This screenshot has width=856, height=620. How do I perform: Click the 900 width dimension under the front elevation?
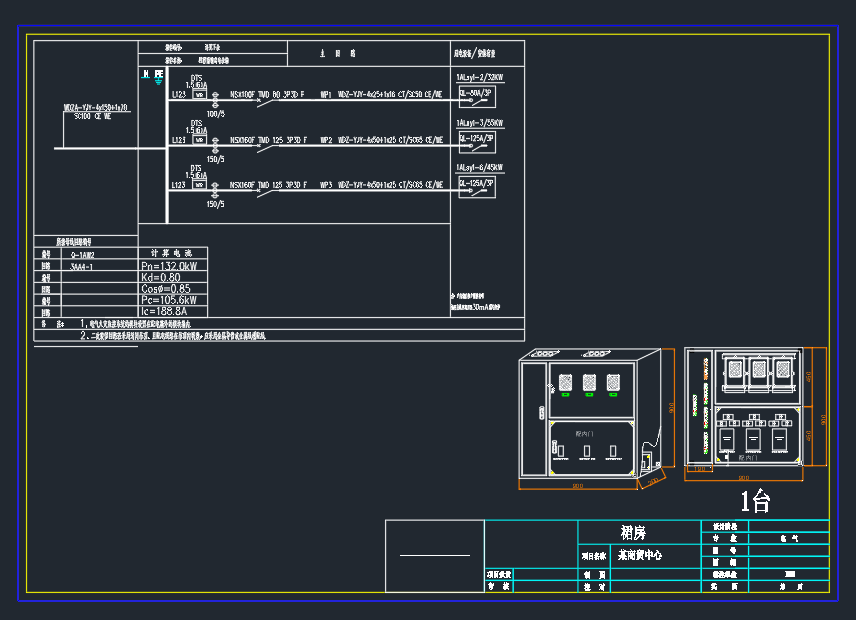744,478
